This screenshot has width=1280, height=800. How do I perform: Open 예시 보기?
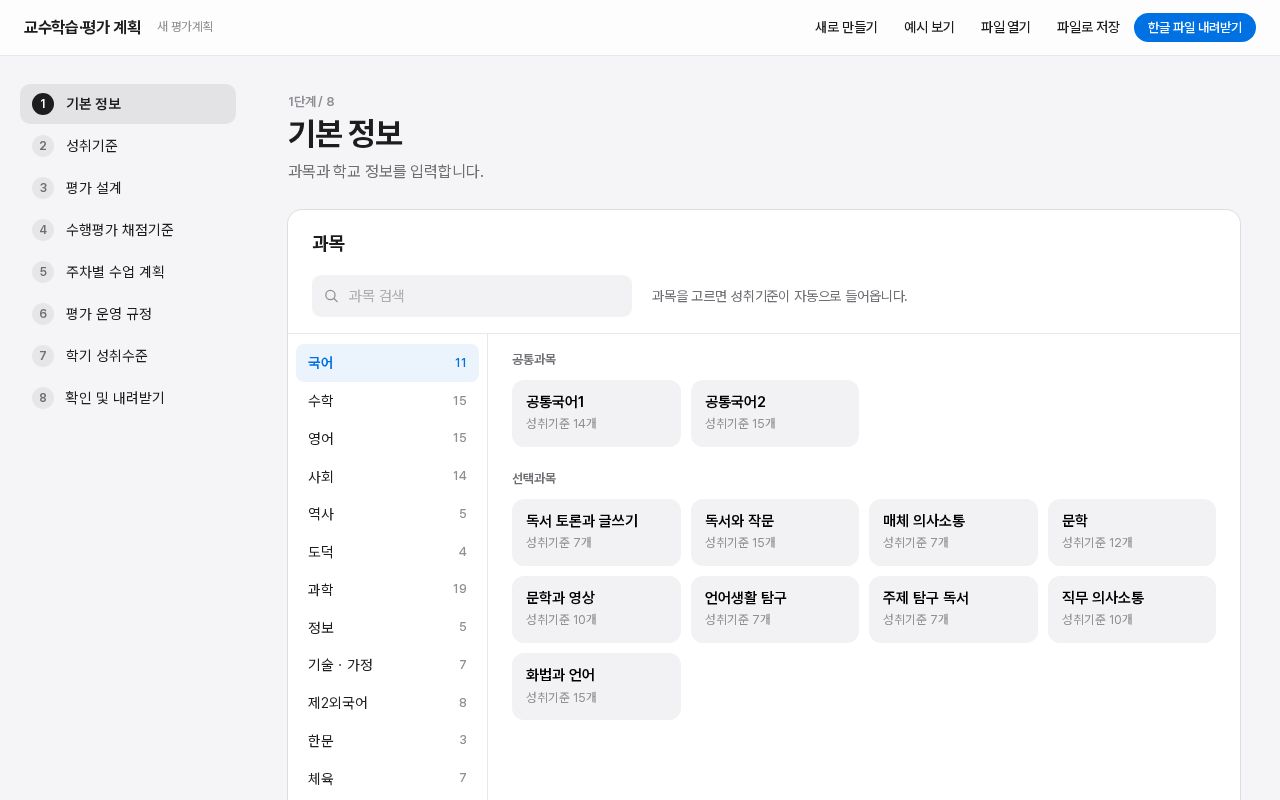pyautogui.click(x=929, y=28)
